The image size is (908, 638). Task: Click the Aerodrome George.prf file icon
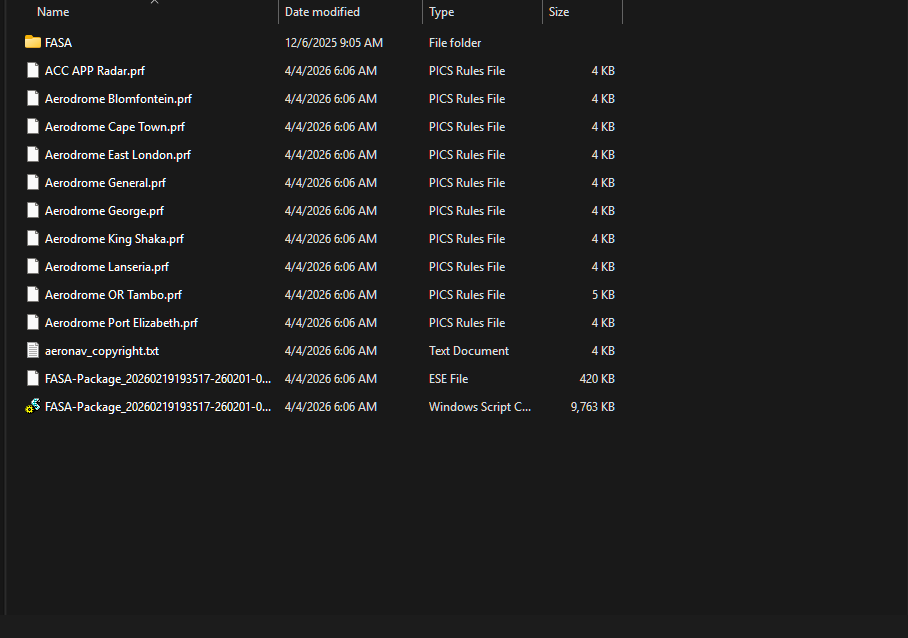click(33, 211)
